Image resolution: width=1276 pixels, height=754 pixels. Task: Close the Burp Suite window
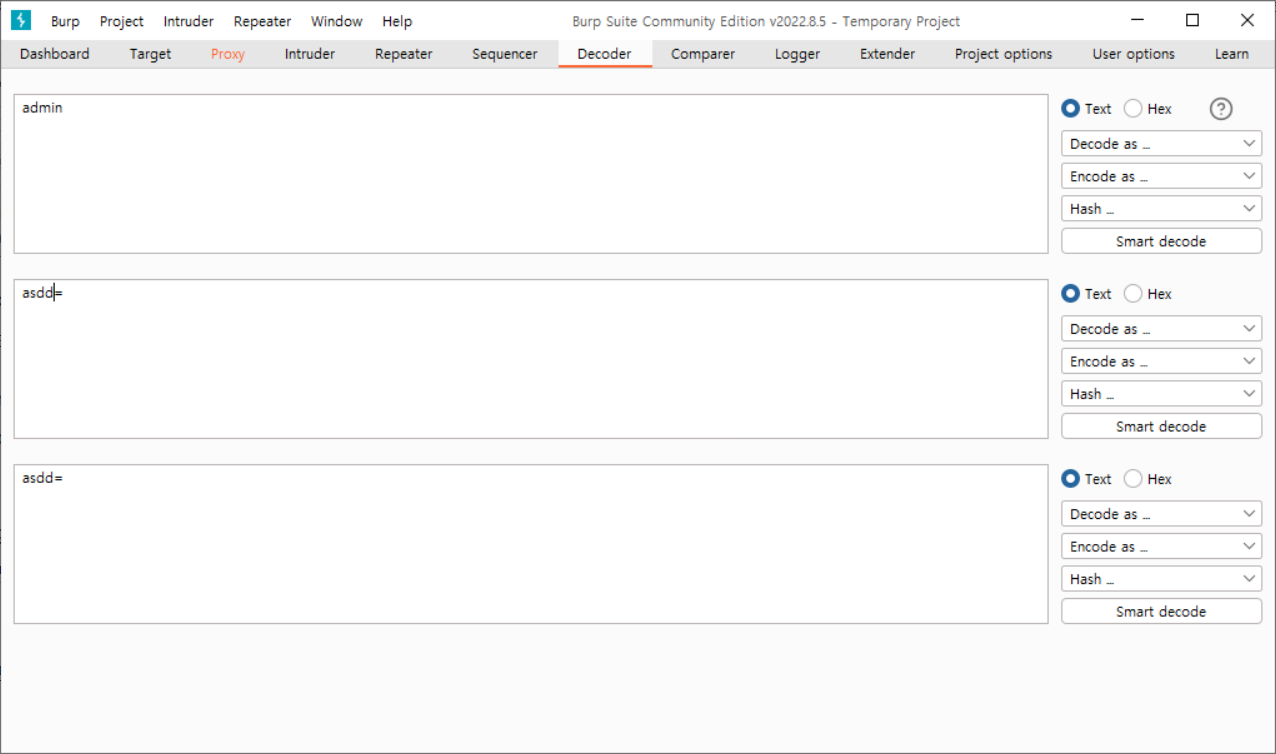1247,20
